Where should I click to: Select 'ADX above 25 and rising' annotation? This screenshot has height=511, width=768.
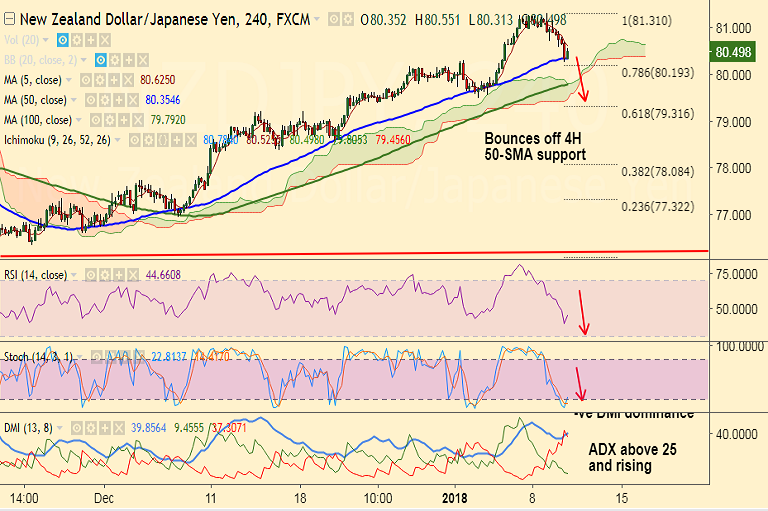632,457
